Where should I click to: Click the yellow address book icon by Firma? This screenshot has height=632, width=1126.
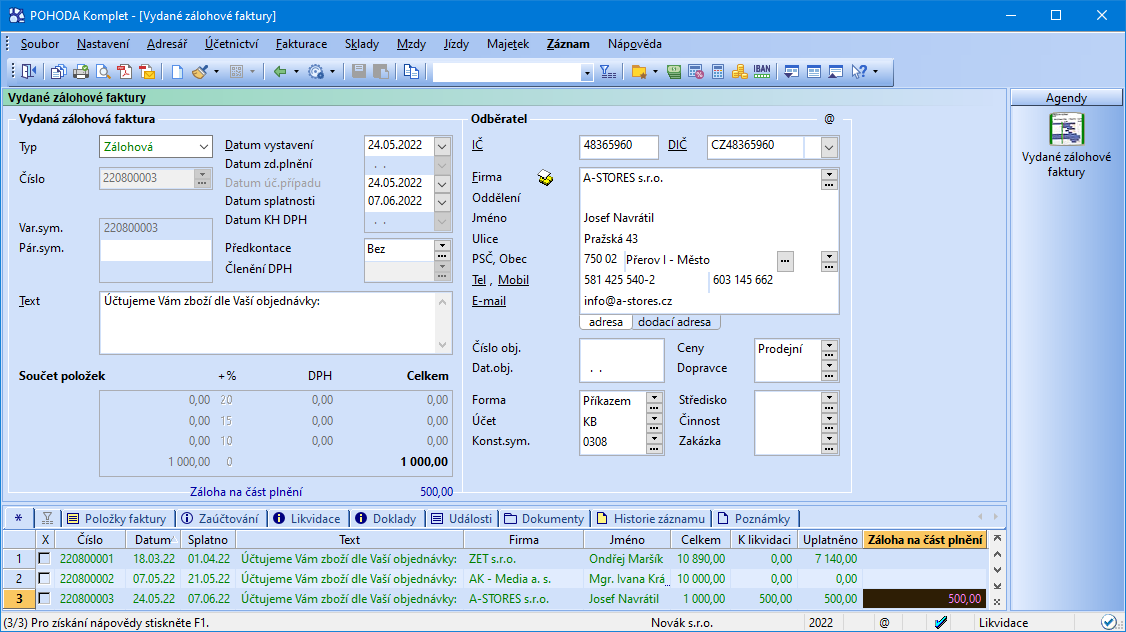pos(546,177)
